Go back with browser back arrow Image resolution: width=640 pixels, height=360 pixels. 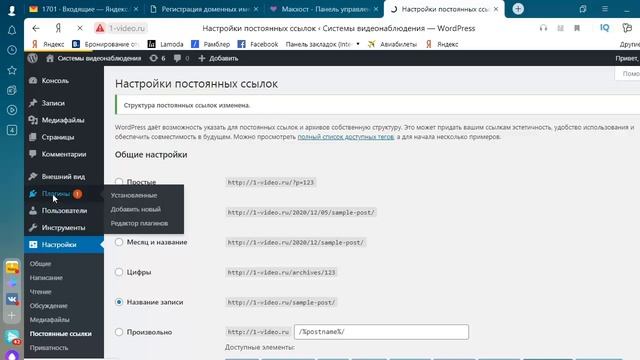(x=36, y=28)
